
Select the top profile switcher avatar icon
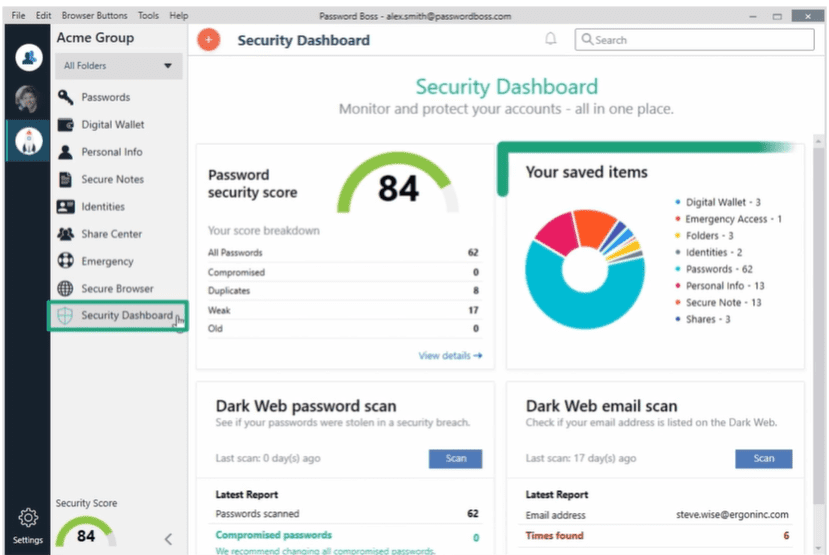[x=29, y=57]
